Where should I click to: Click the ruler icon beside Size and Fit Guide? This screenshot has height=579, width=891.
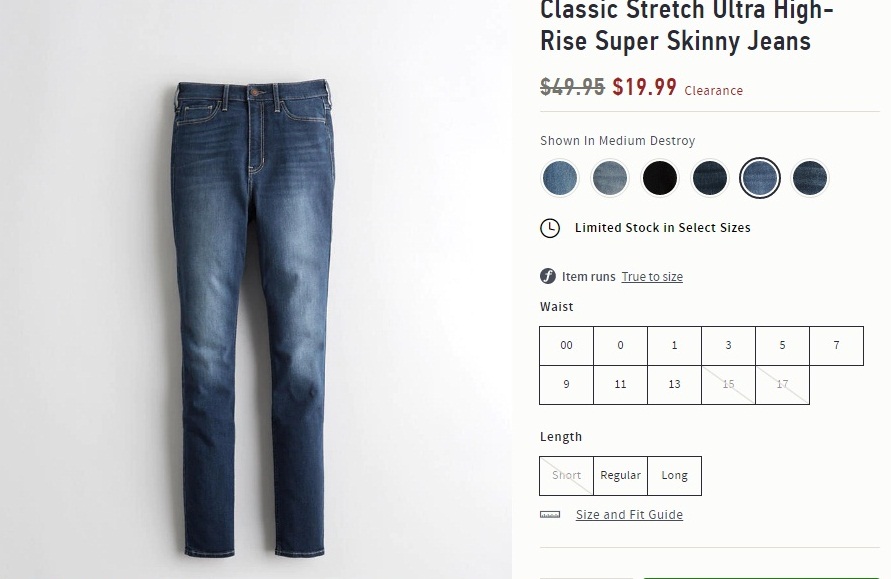[550, 515]
